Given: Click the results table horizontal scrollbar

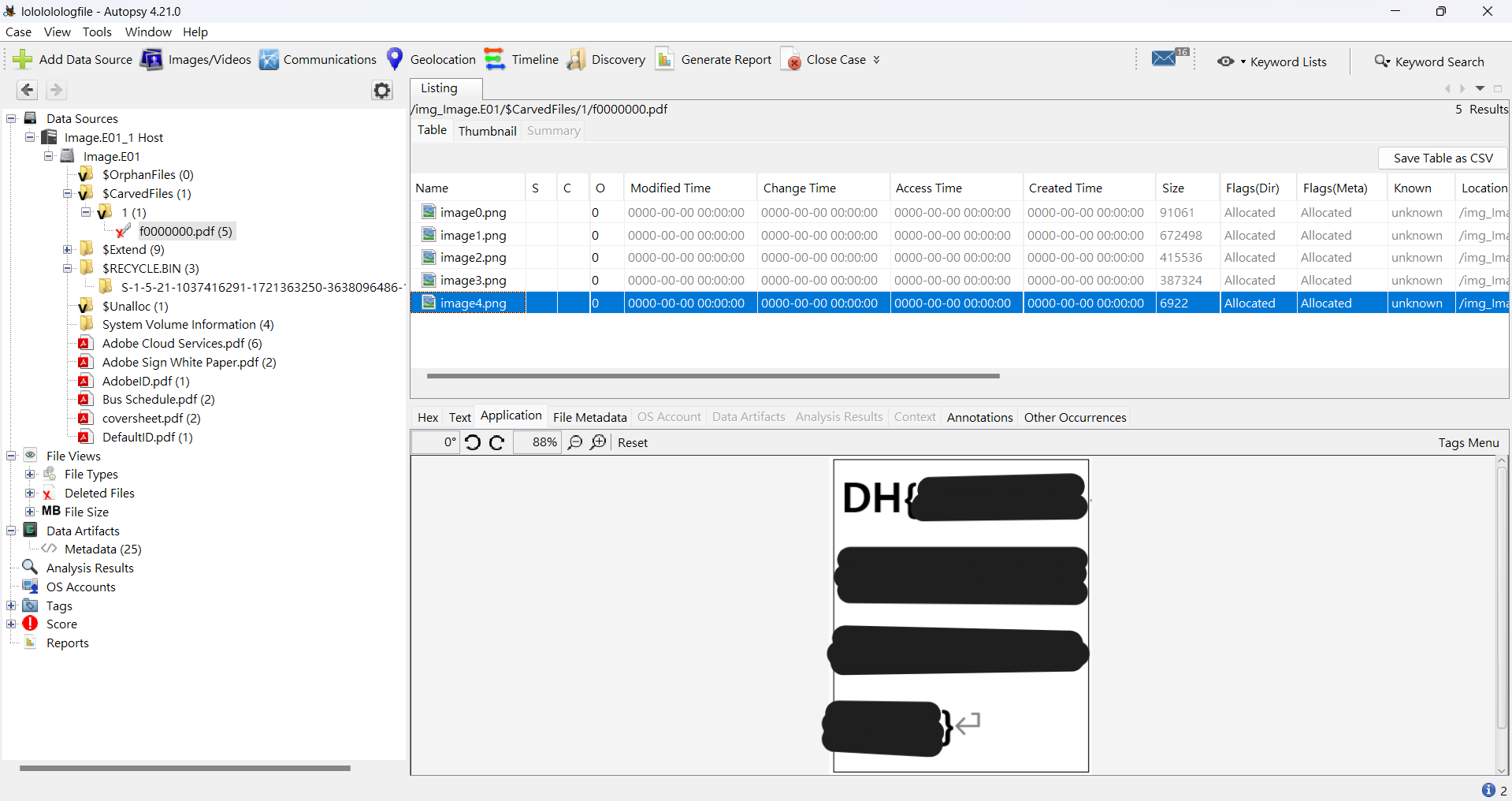Looking at the screenshot, I should 713,376.
